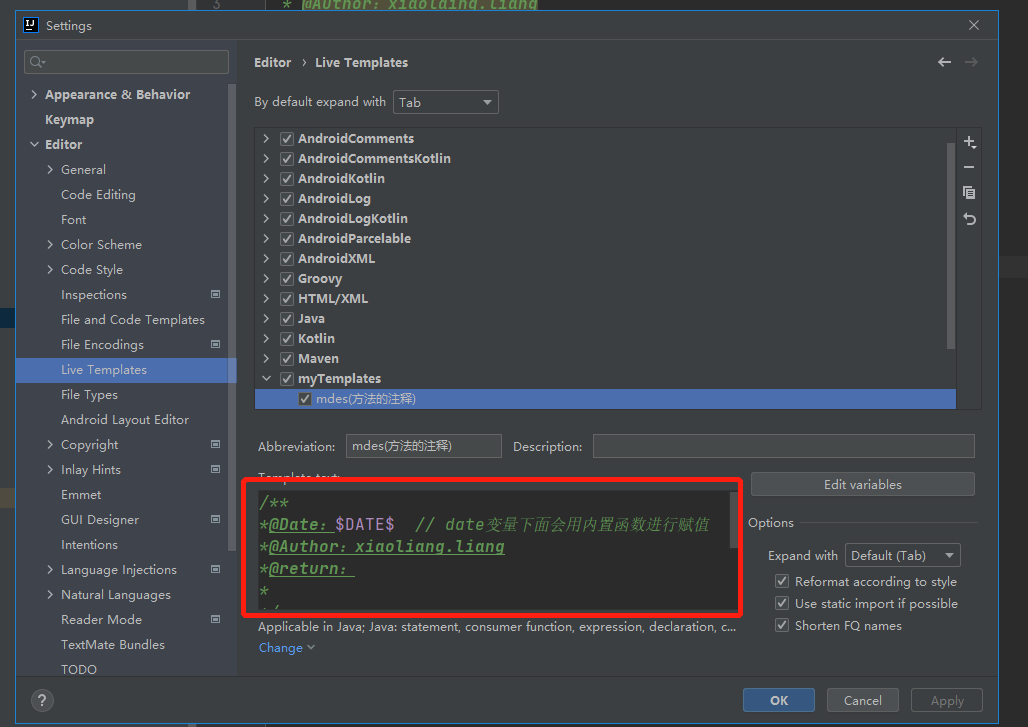This screenshot has height=727, width=1028.
Task: Click the Inspections project-level settings icon
Action: click(215, 294)
